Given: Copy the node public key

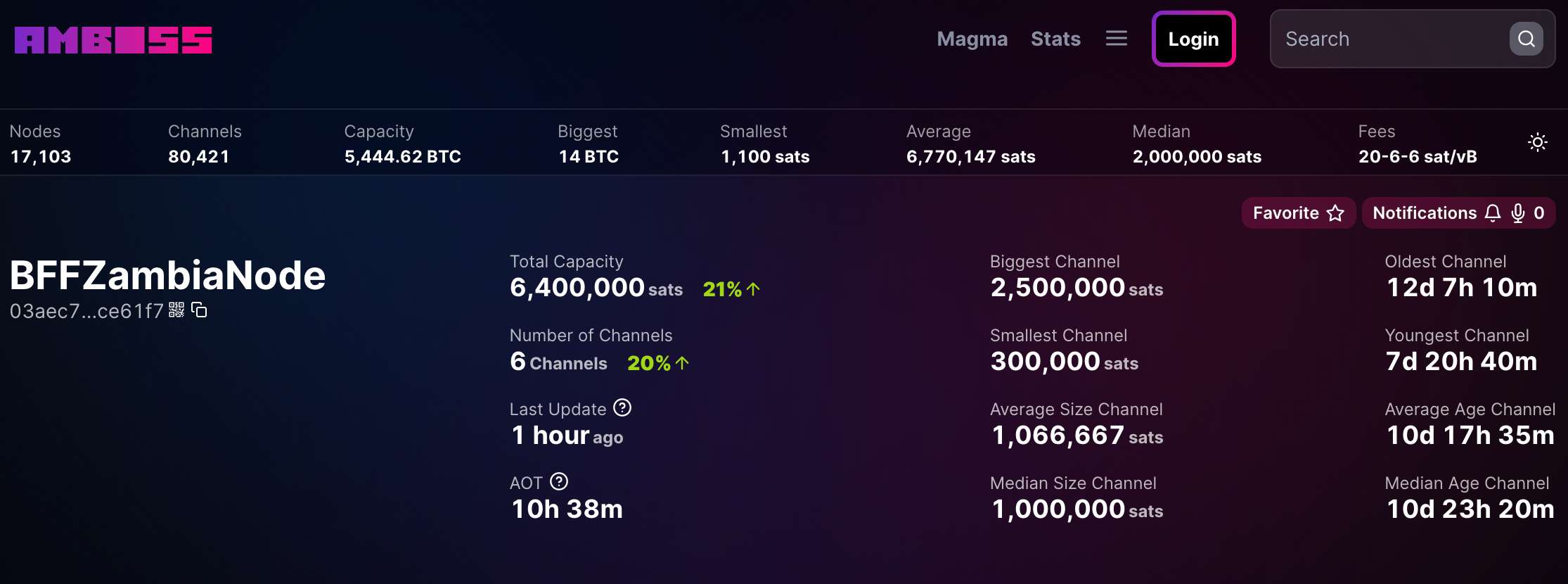Looking at the screenshot, I should (x=200, y=310).
